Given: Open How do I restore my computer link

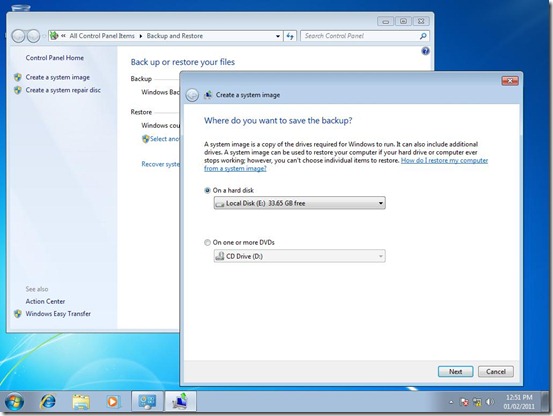Looking at the screenshot, I should coord(444,160).
